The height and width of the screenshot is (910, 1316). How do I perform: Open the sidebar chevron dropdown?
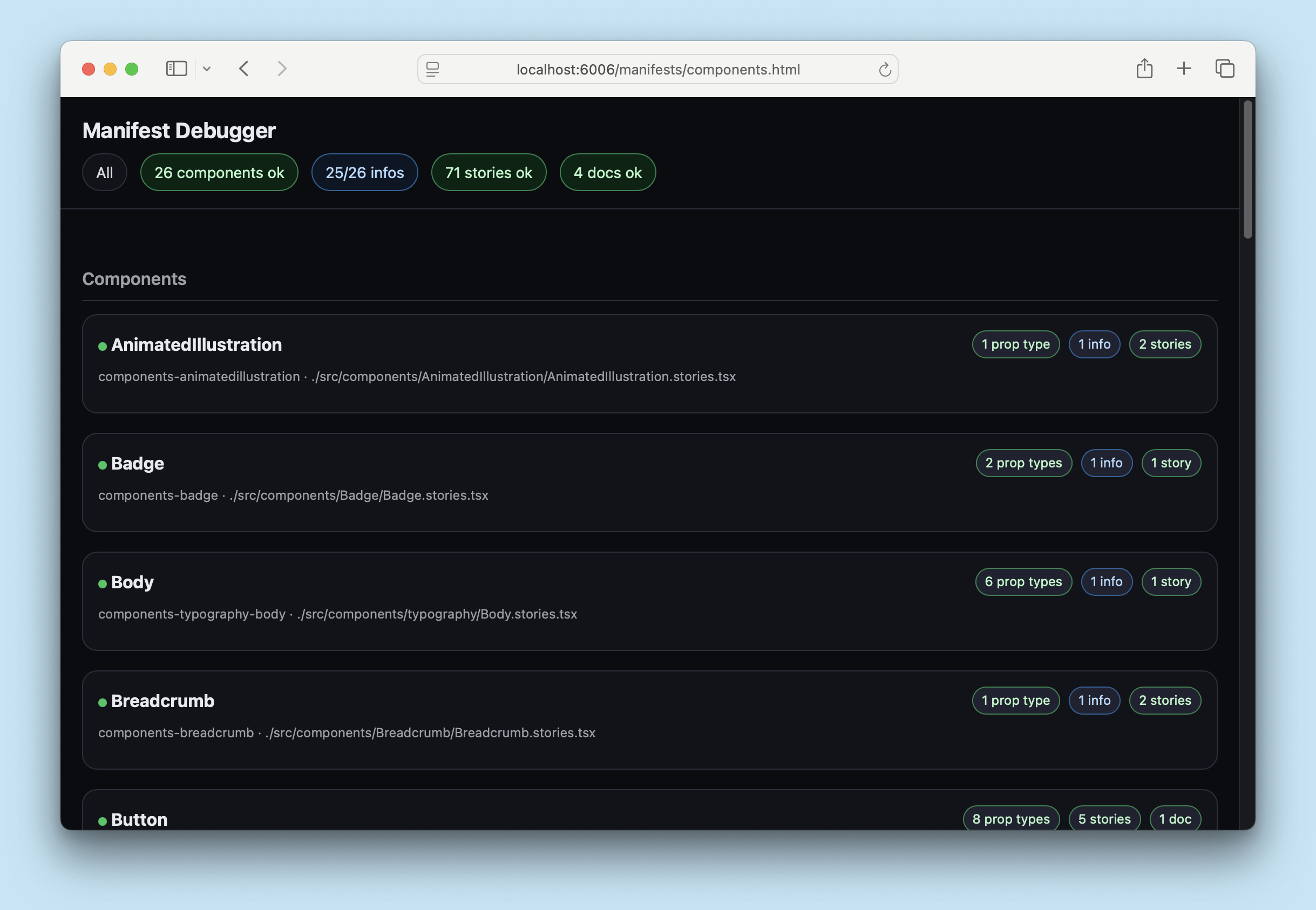[208, 69]
